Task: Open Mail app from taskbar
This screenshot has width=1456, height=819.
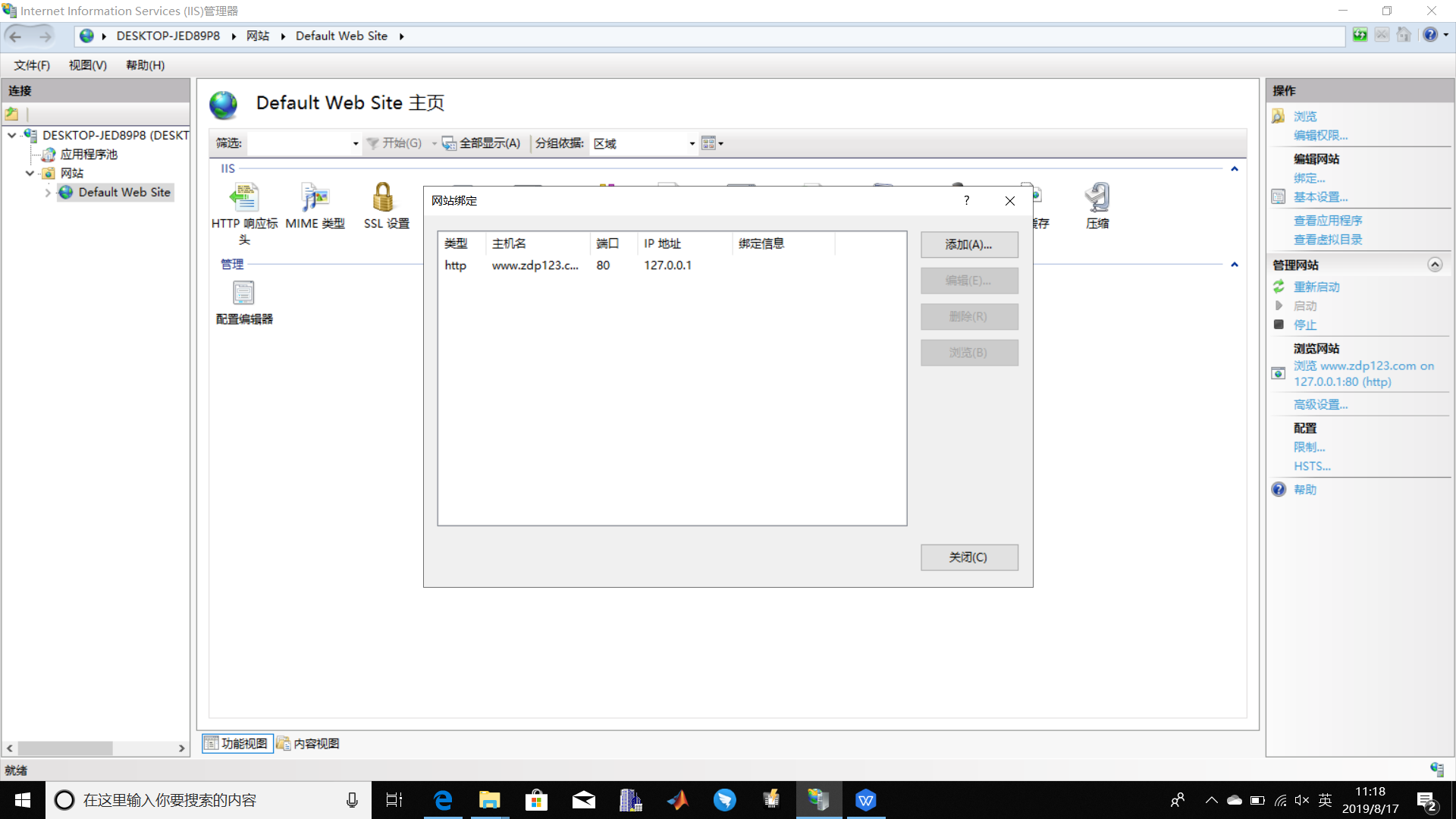Action: 584,800
